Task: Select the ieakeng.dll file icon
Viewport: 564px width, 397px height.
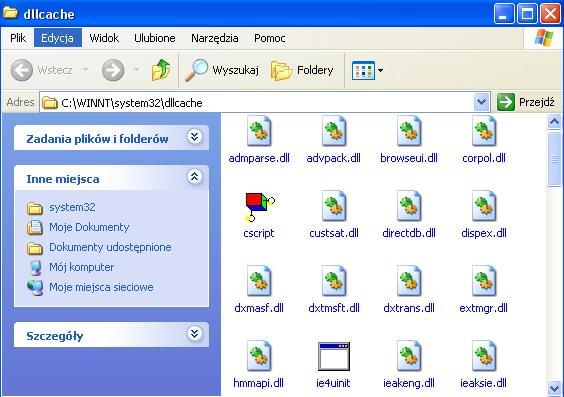Action: coord(409,356)
